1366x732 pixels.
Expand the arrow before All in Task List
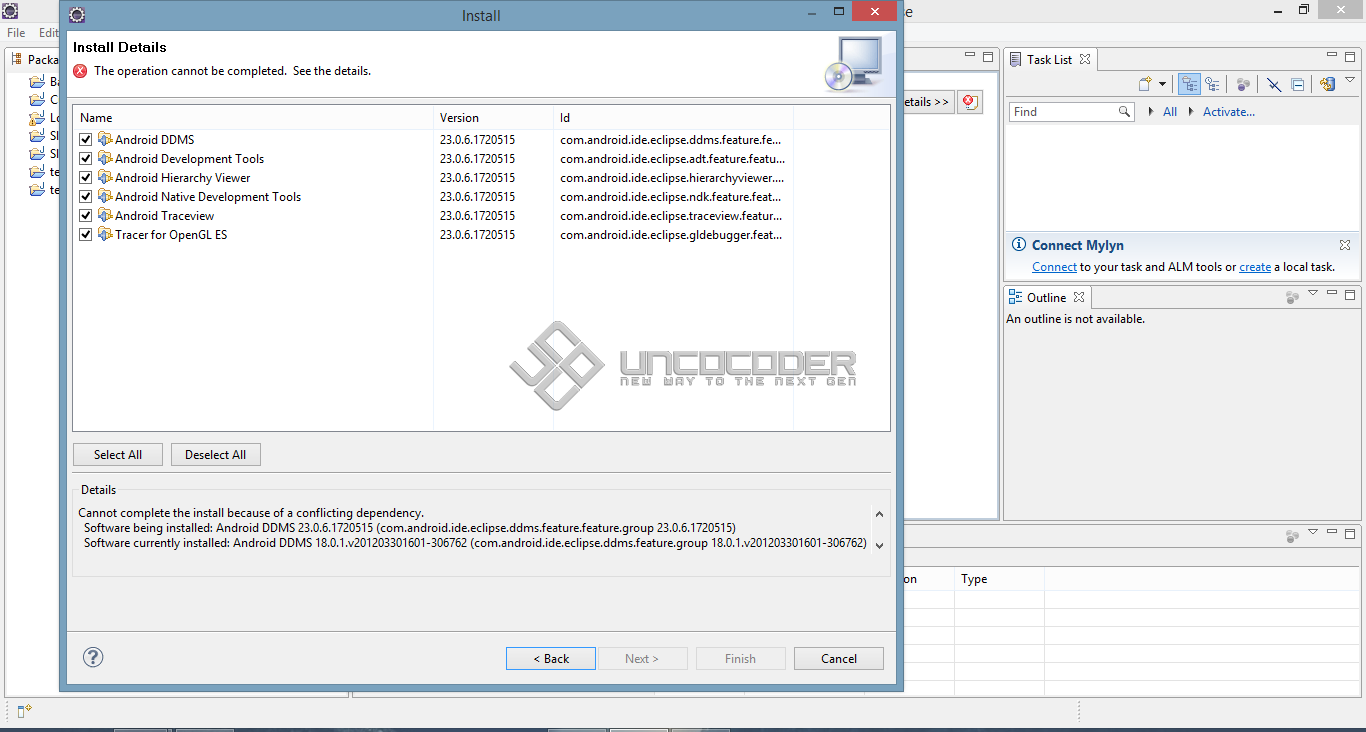pyautogui.click(x=1151, y=112)
